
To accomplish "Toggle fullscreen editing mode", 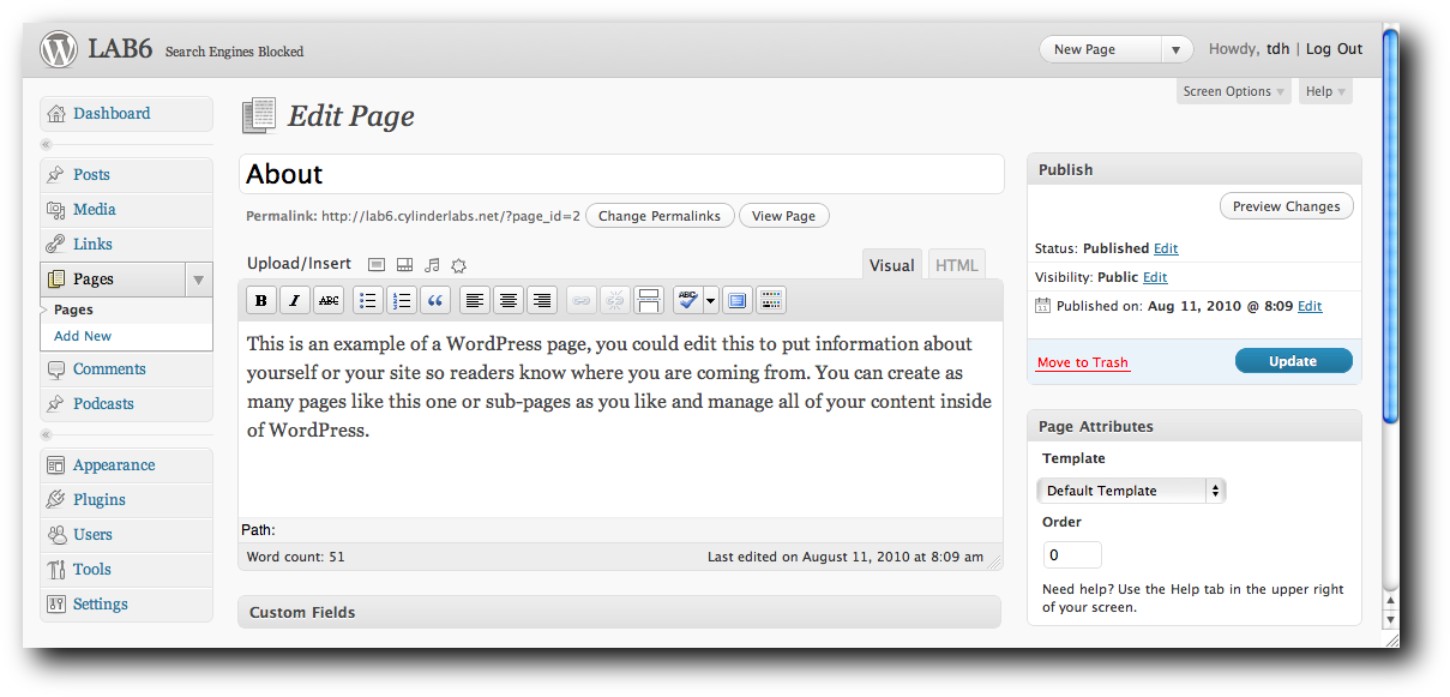I will point(737,300).
